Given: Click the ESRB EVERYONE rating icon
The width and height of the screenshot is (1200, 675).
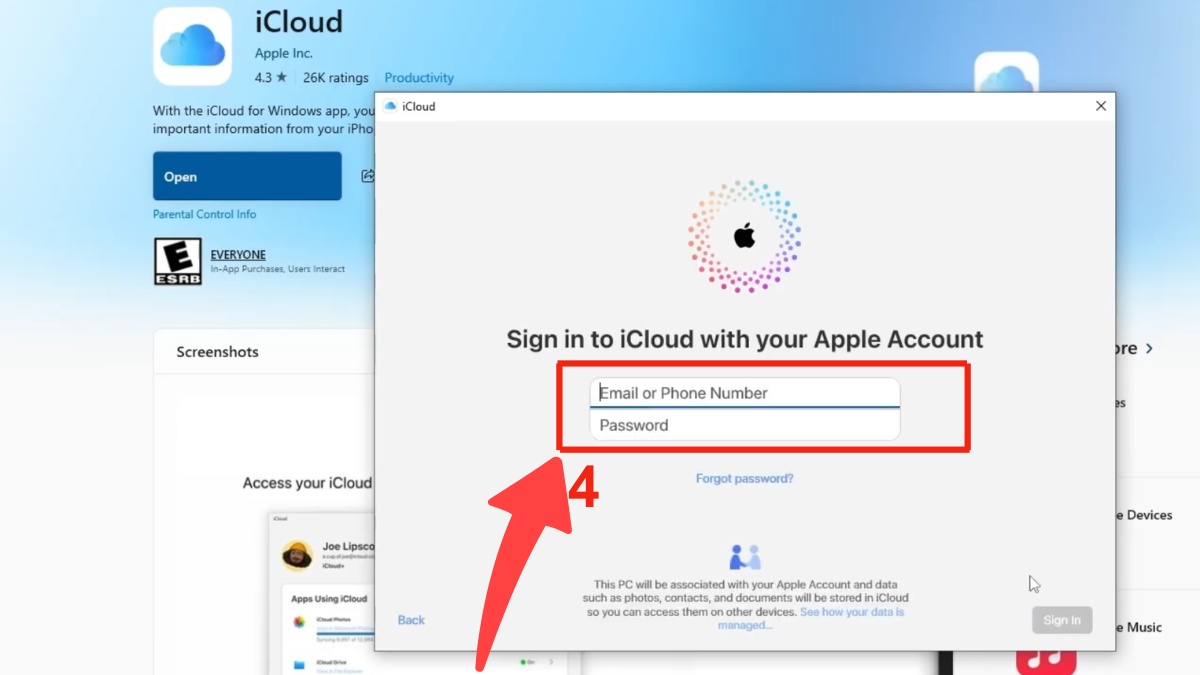Looking at the screenshot, I should [177, 260].
